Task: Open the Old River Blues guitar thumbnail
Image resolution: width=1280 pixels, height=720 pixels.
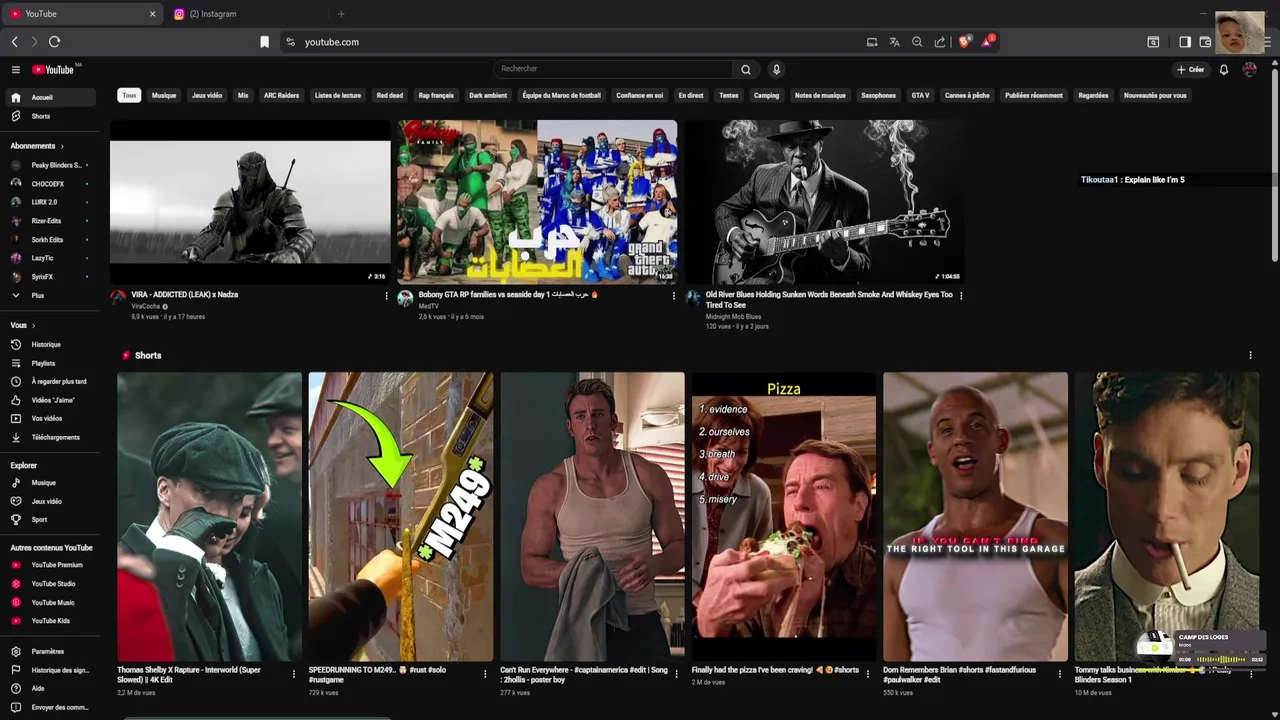Action: click(x=824, y=202)
